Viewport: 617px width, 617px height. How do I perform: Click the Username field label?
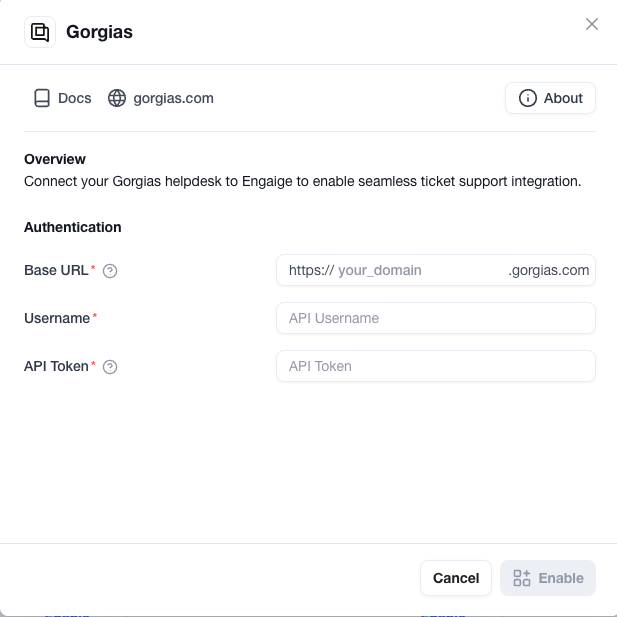(x=57, y=318)
